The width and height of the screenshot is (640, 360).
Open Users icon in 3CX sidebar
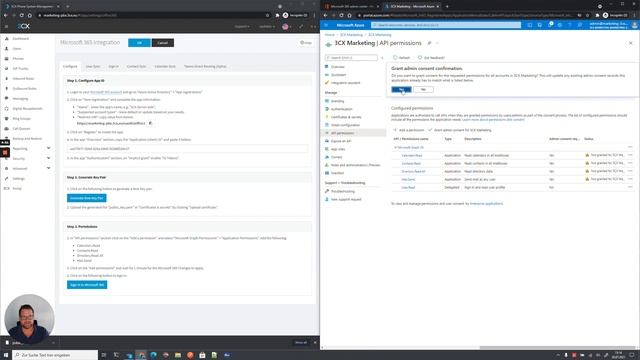[x=7, y=49]
